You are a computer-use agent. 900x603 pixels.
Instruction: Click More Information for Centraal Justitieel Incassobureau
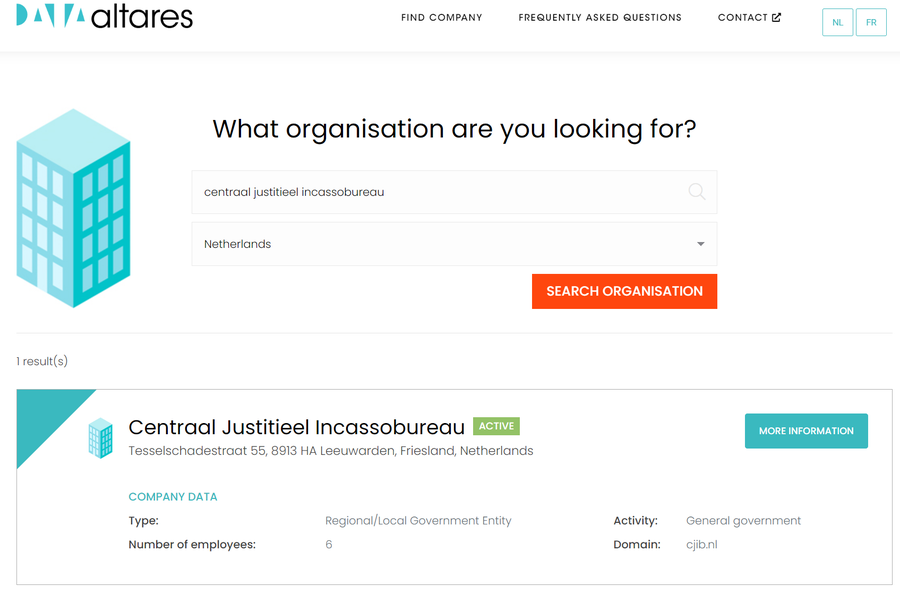point(806,431)
